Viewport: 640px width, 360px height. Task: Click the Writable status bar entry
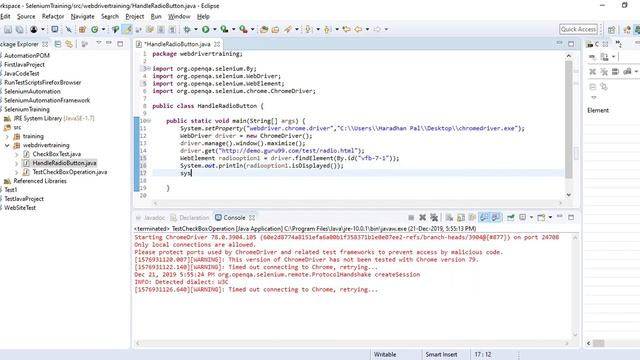[x=385, y=354]
